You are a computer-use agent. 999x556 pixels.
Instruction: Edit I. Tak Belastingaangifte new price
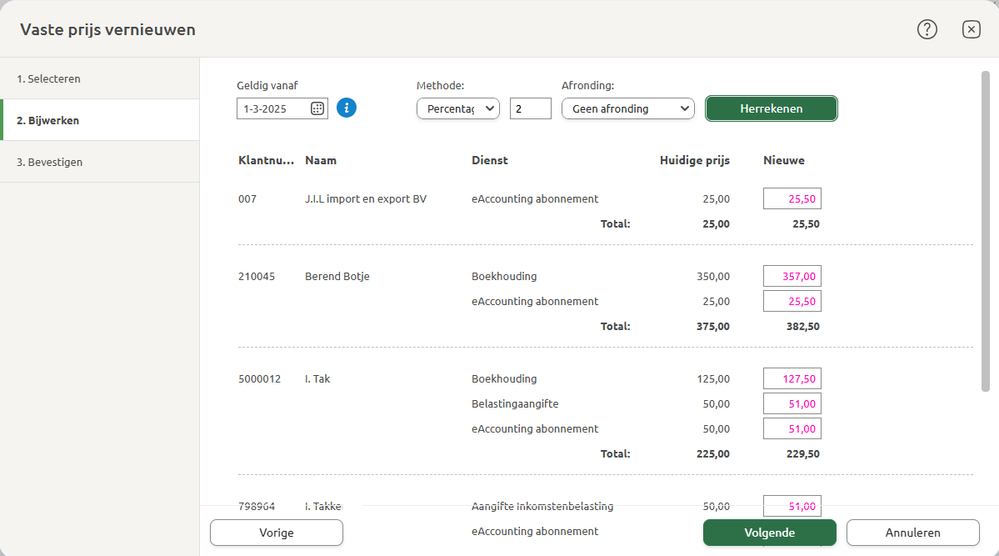(x=792, y=404)
